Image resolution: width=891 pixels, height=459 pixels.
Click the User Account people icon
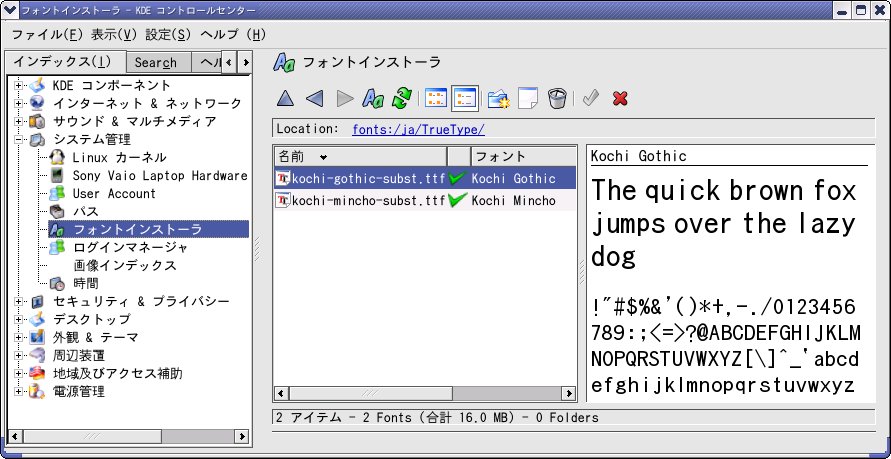(x=57, y=194)
